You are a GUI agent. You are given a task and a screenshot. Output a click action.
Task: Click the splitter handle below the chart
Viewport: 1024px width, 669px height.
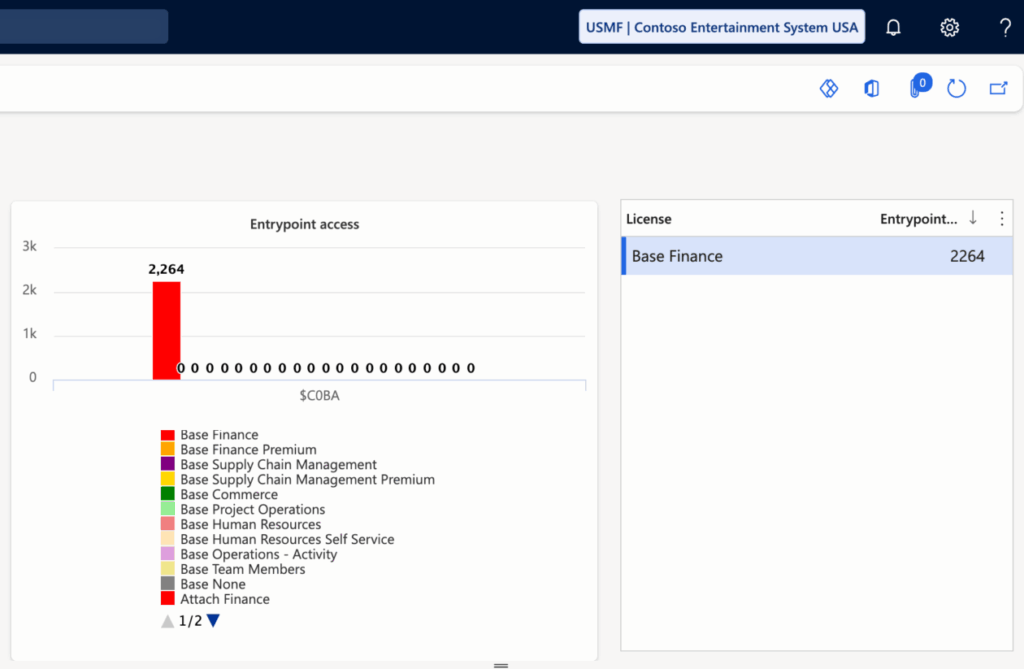[x=501, y=665]
